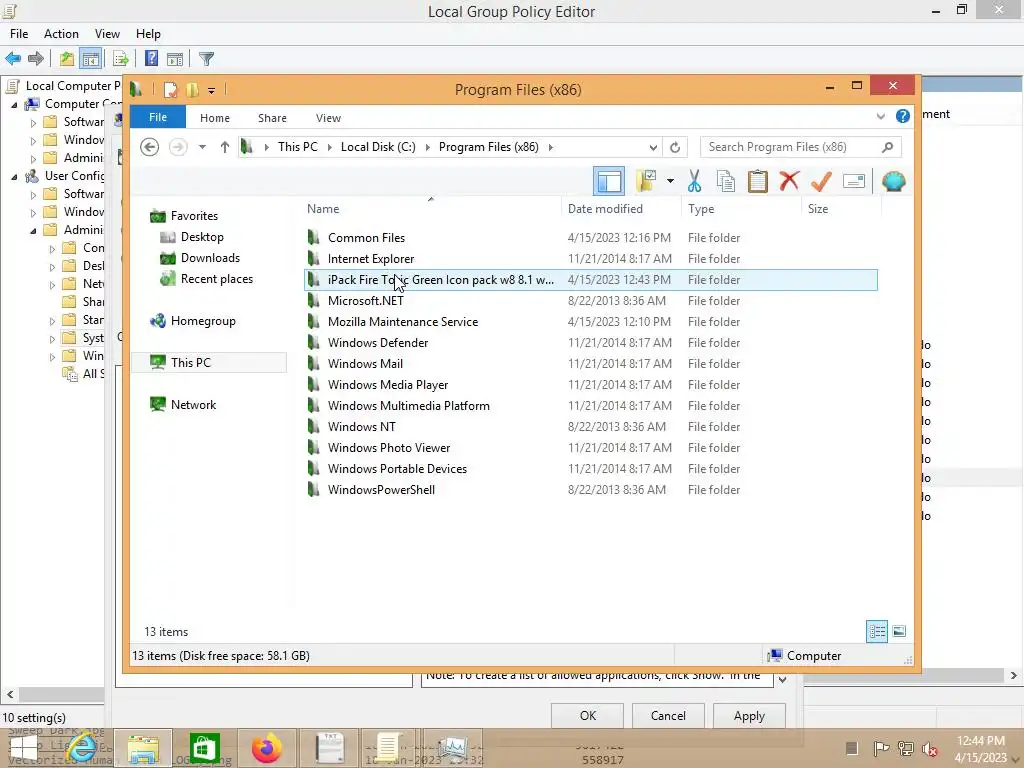Image resolution: width=1024 pixels, height=768 pixels.
Task: Click New Folder icon in Explorer title bar
Action: click(192, 89)
